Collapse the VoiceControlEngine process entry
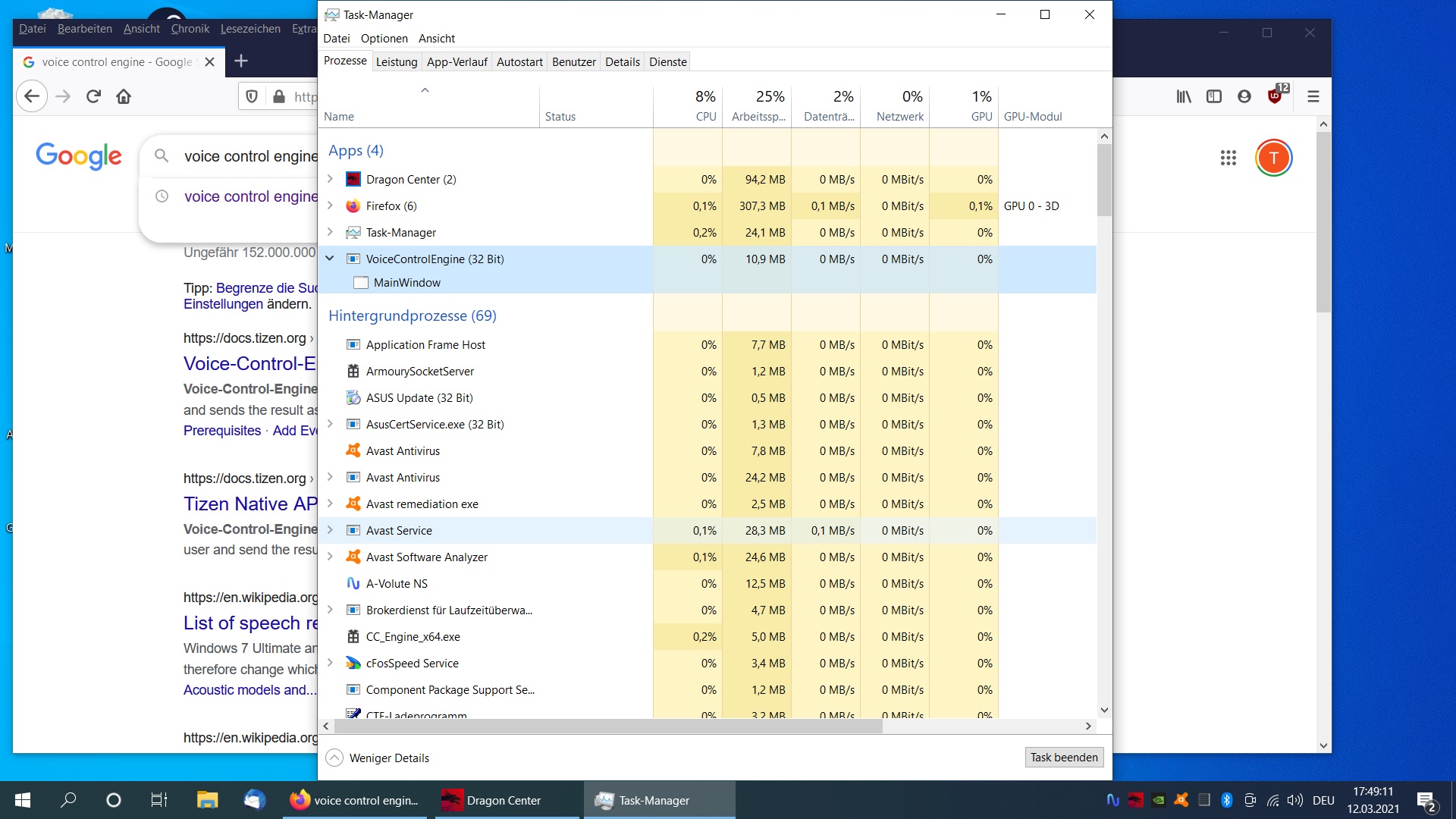Screen dimensions: 1456x819 pyautogui.click(x=330, y=259)
